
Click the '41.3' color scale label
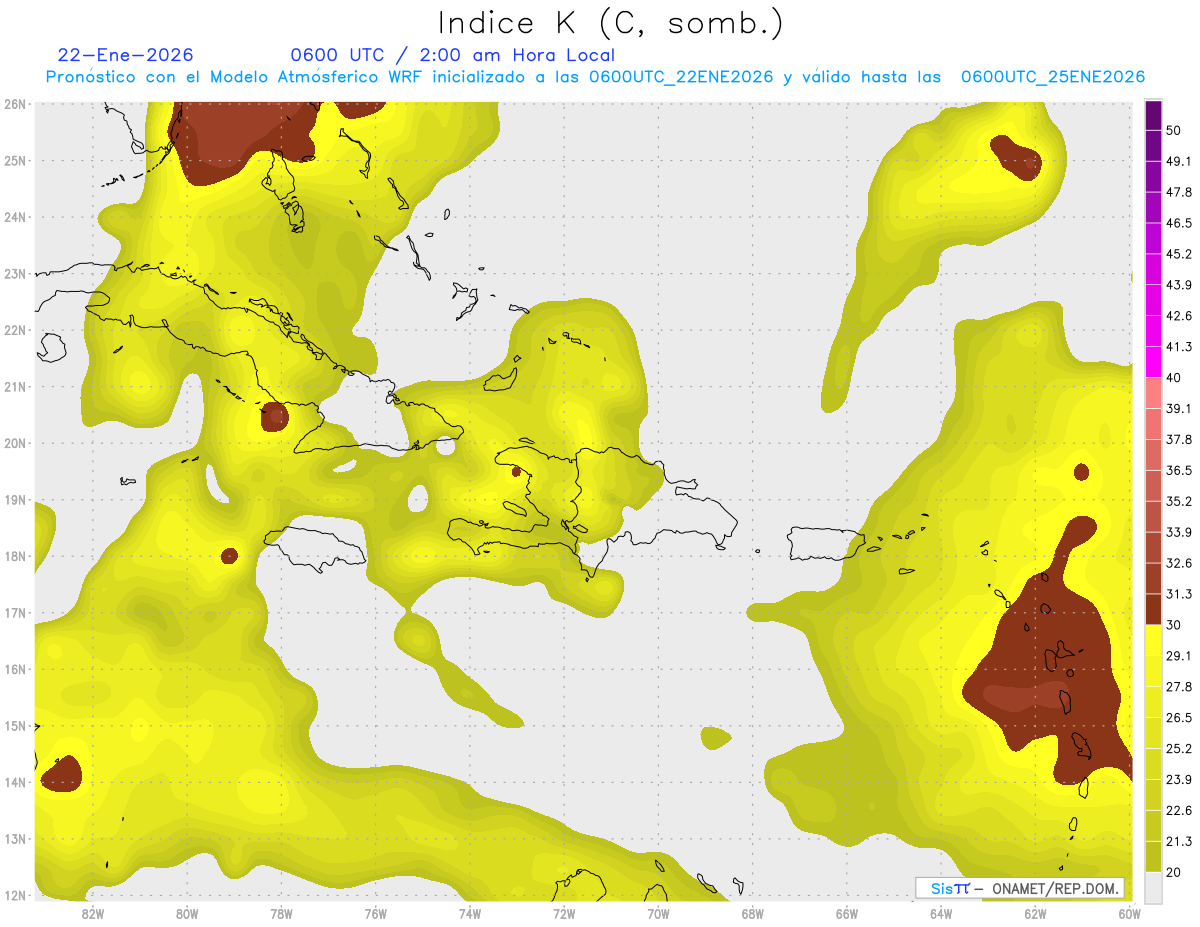coord(1178,347)
